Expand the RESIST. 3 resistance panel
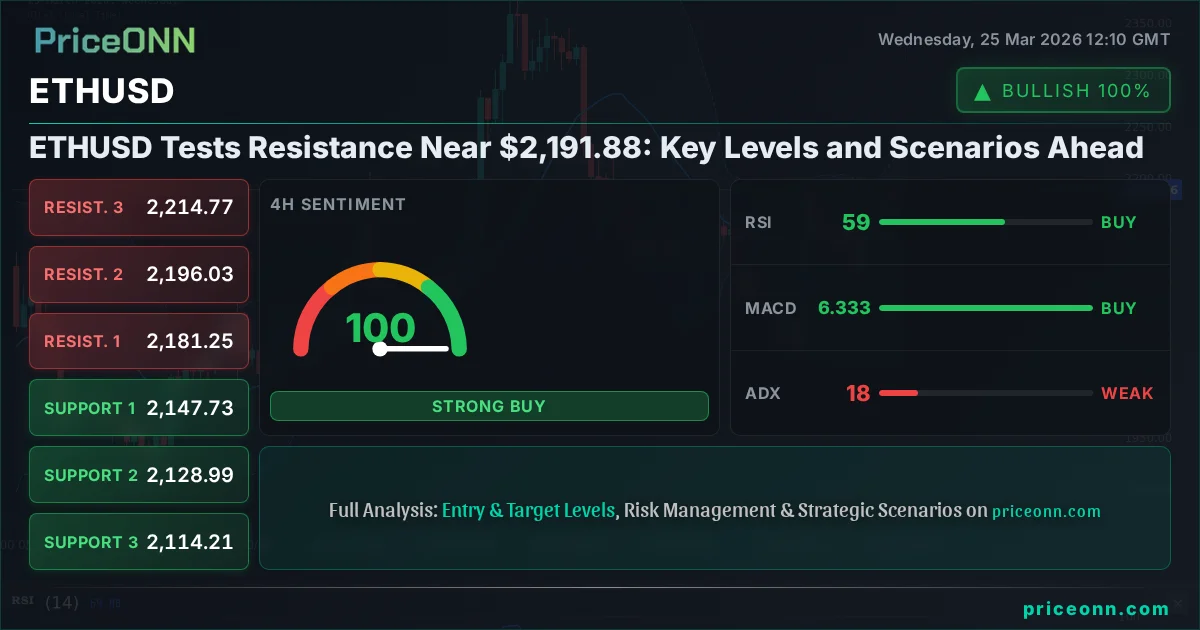Screen dimensions: 1200x630 click(x=138, y=207)
